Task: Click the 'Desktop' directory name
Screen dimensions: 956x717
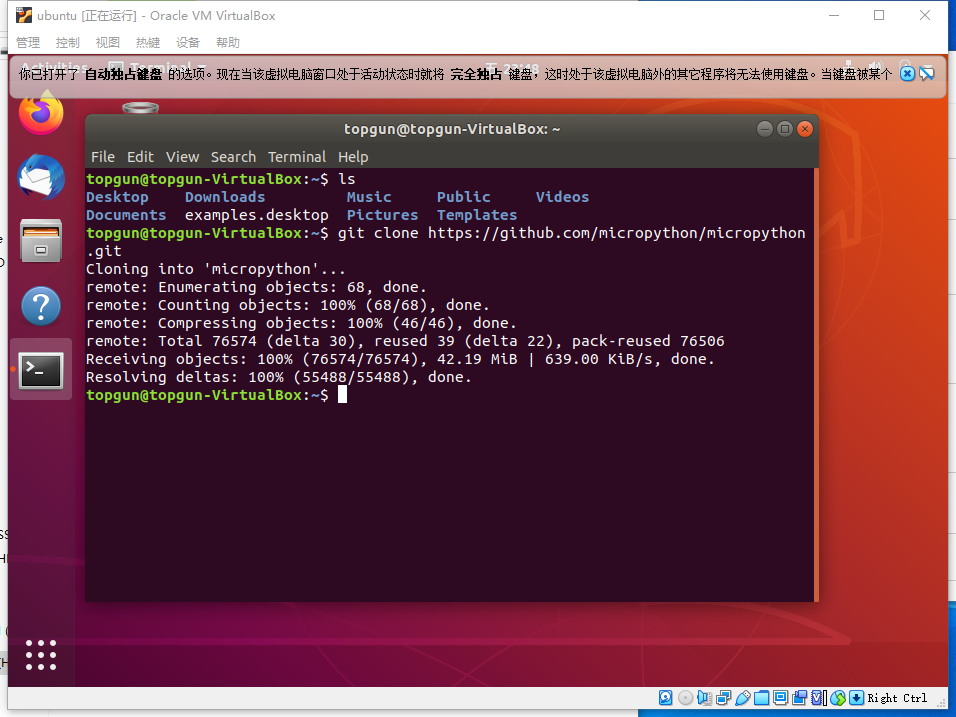Action: pos(117,197)
